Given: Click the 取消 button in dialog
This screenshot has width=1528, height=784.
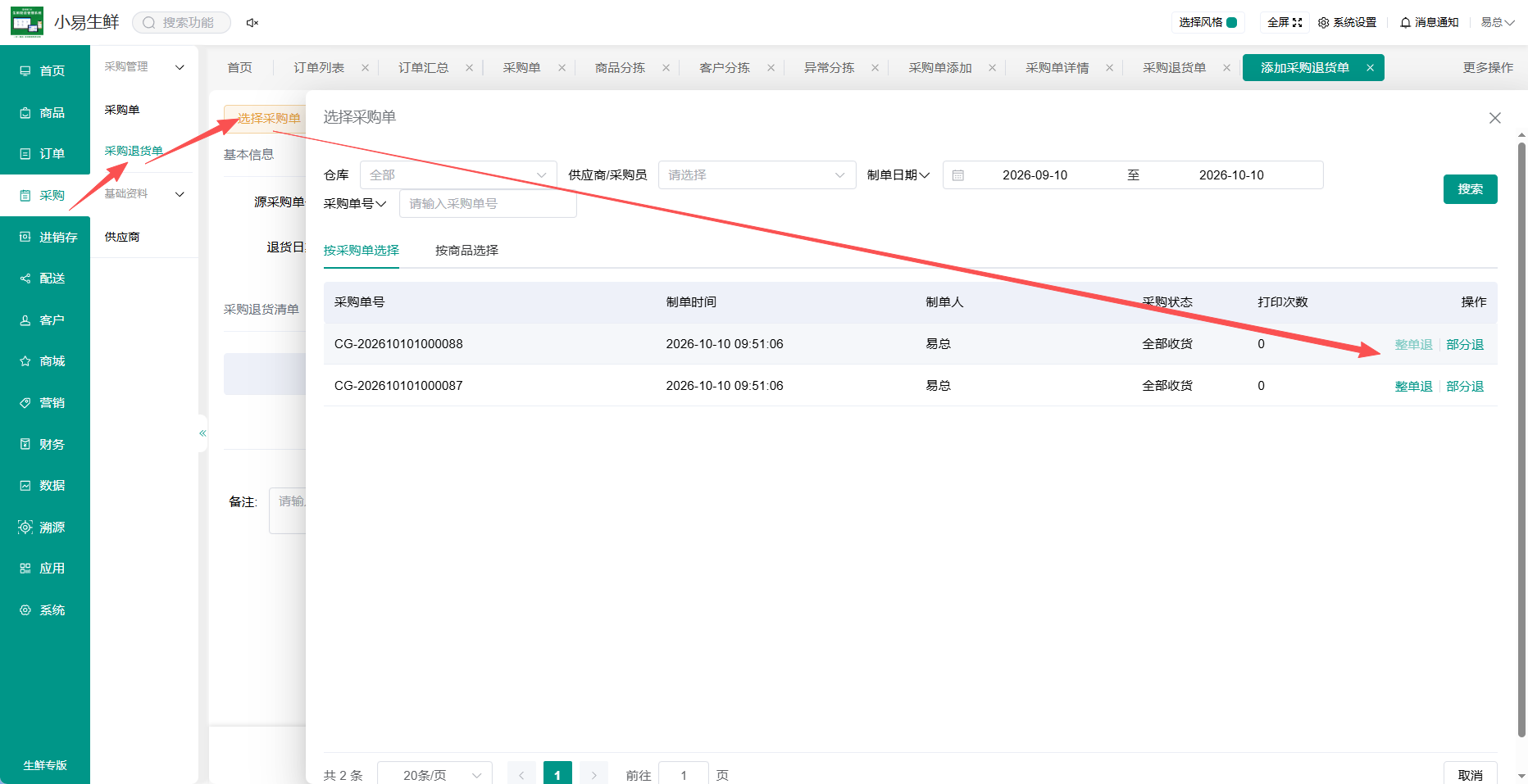Looking at the screenshot, I should point(1470,774).
